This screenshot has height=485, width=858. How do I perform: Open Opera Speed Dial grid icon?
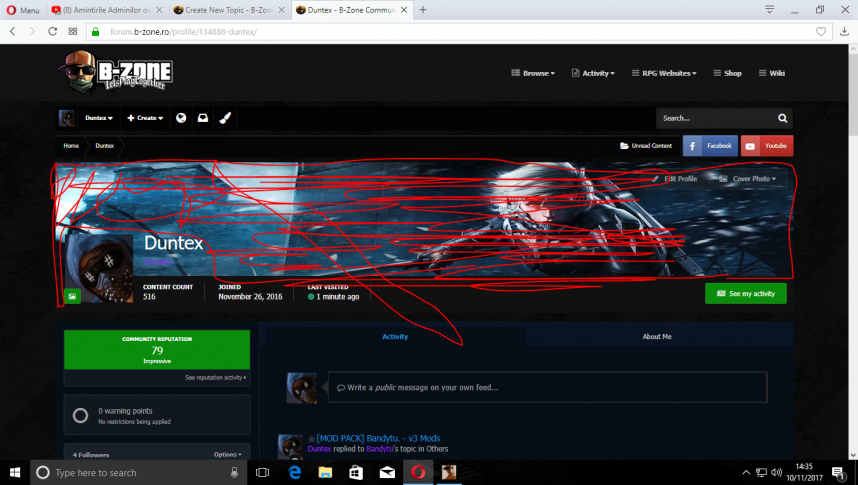point(73,32)
